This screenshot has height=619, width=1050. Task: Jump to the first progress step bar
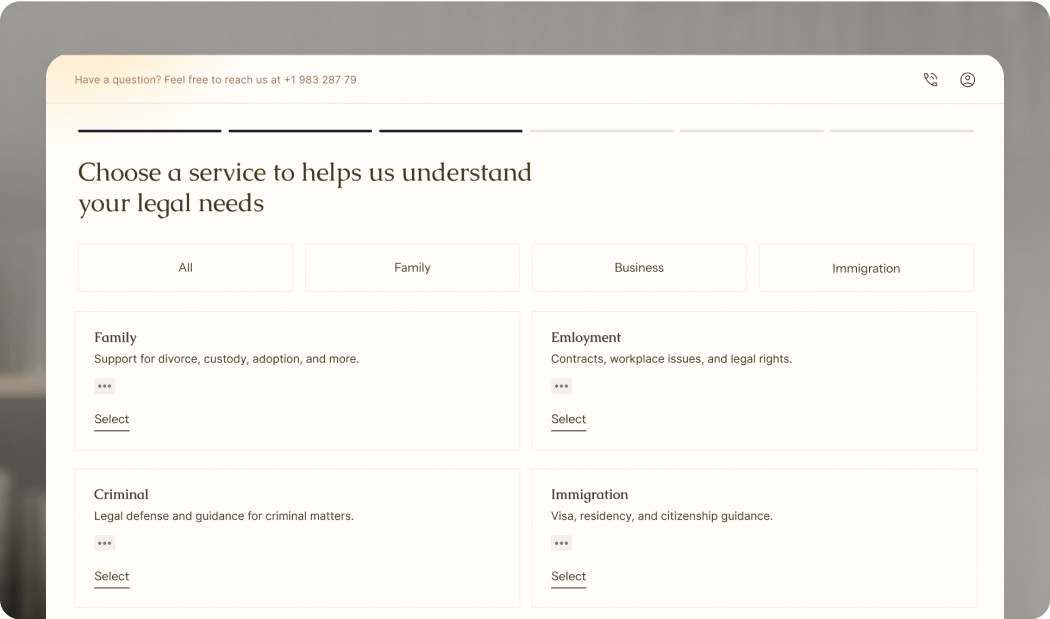[x=150, y=131]
